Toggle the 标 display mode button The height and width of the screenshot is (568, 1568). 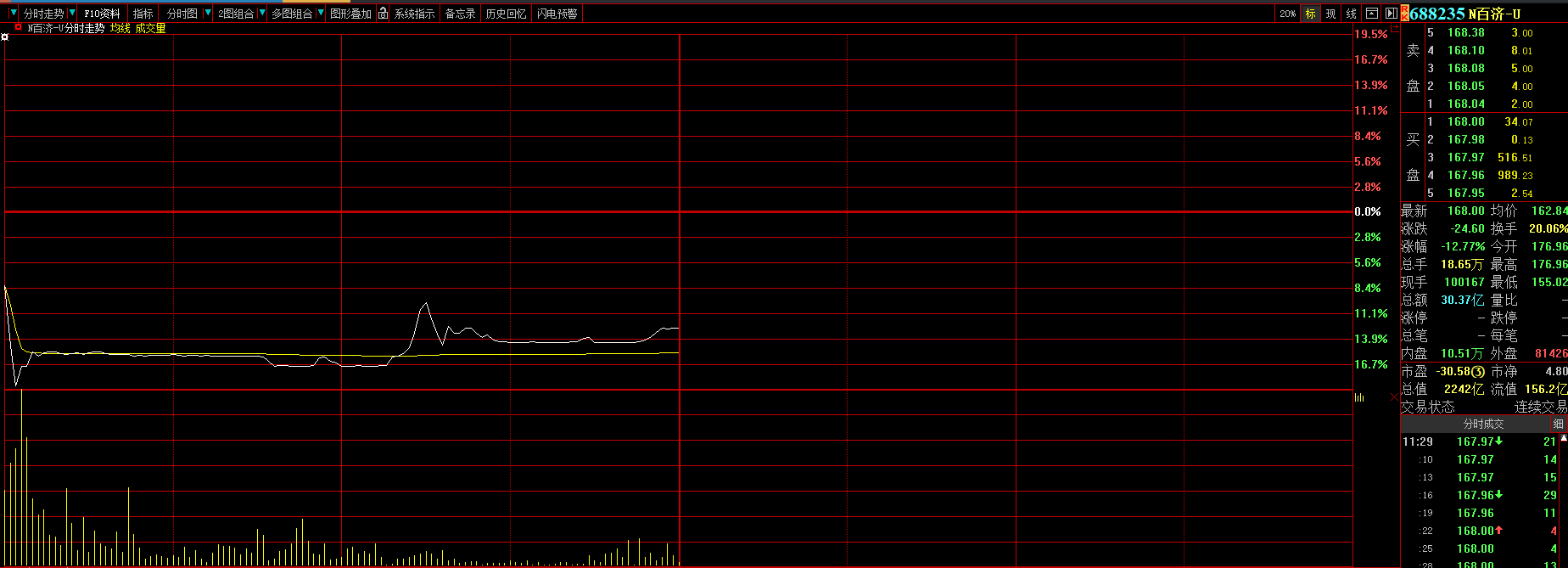tap(1311, 14)
